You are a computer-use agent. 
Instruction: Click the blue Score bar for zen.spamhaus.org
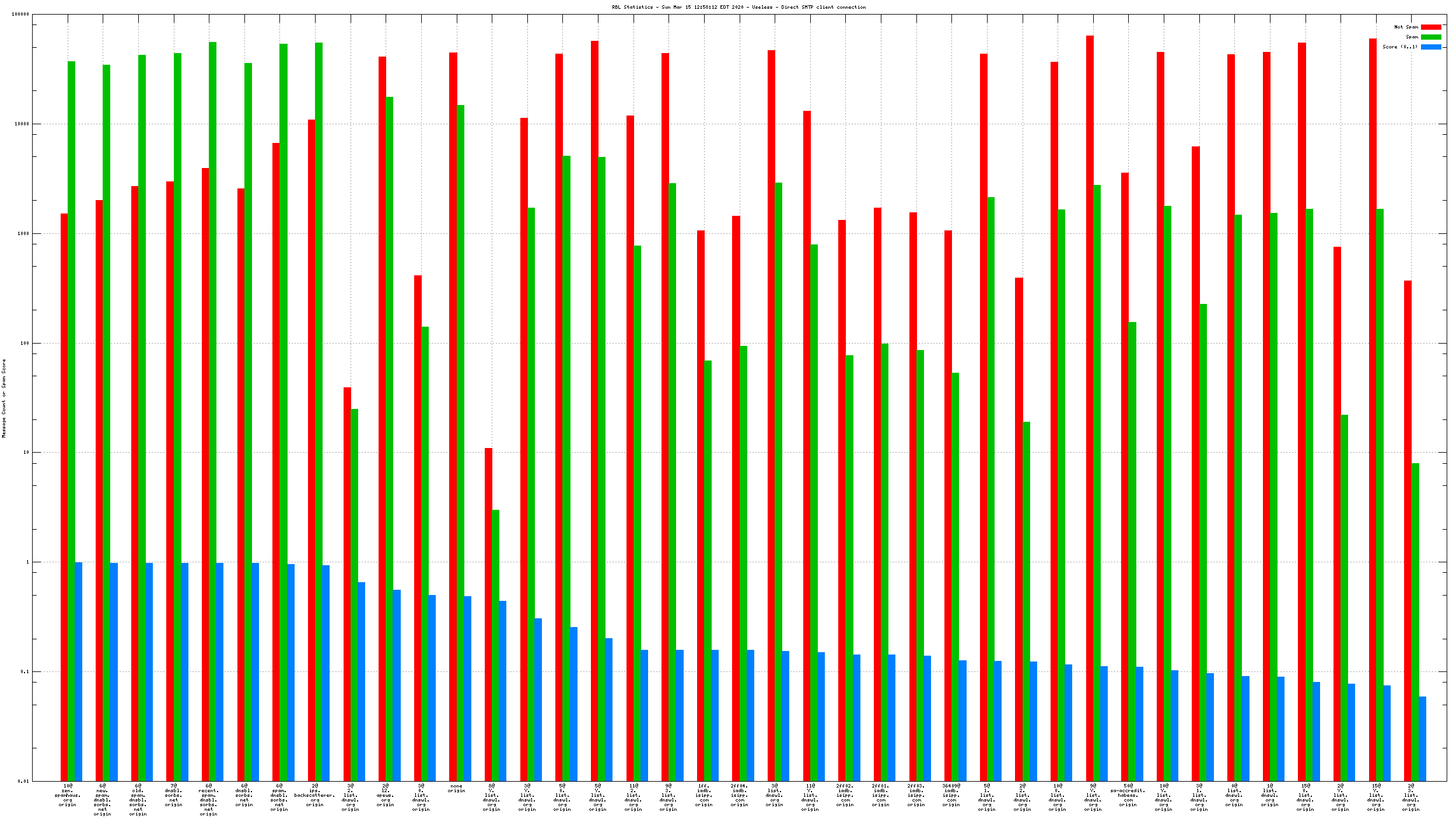click(79, 671)
